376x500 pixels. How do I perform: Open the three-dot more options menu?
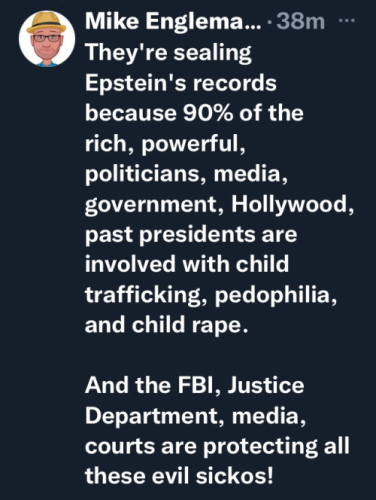tap(347, 21)
